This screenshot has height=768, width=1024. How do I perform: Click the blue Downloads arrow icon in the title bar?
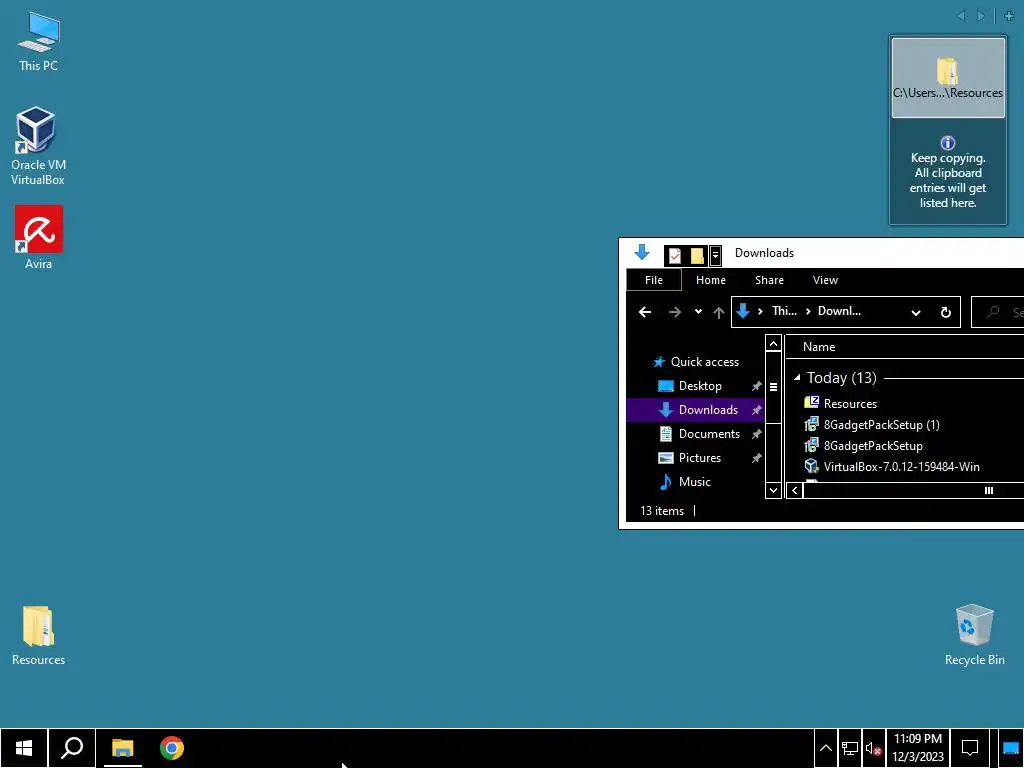click(642, 252)
